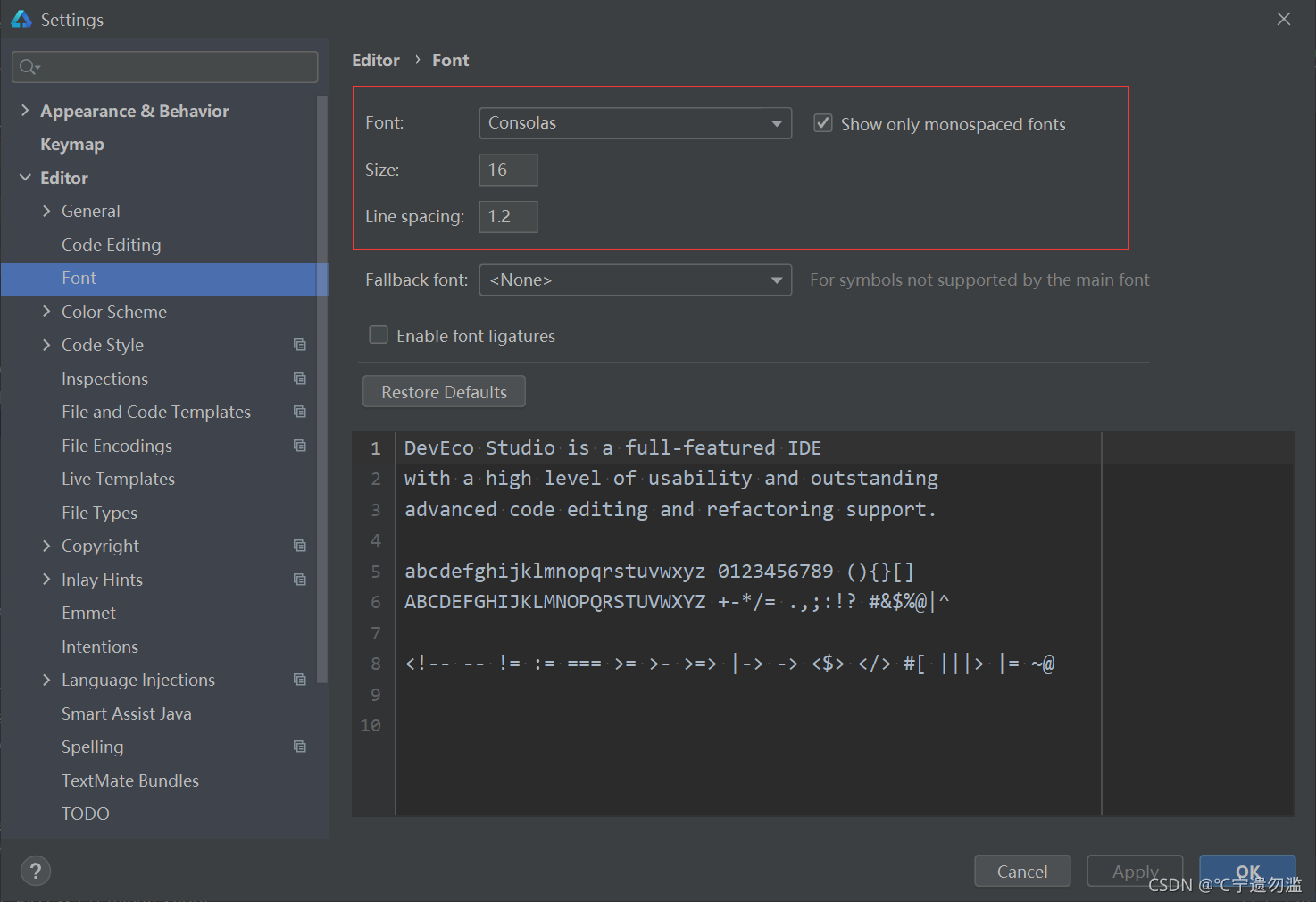Image resolution: width=1316 pixels, height=902 pixels.
Task: Click the project-level icon beside Inlay Hints
Action: (300, 580)
